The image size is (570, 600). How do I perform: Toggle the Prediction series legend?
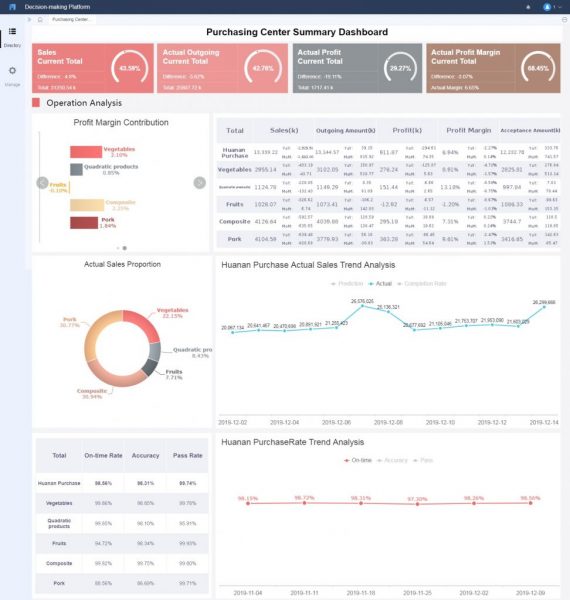347,284
